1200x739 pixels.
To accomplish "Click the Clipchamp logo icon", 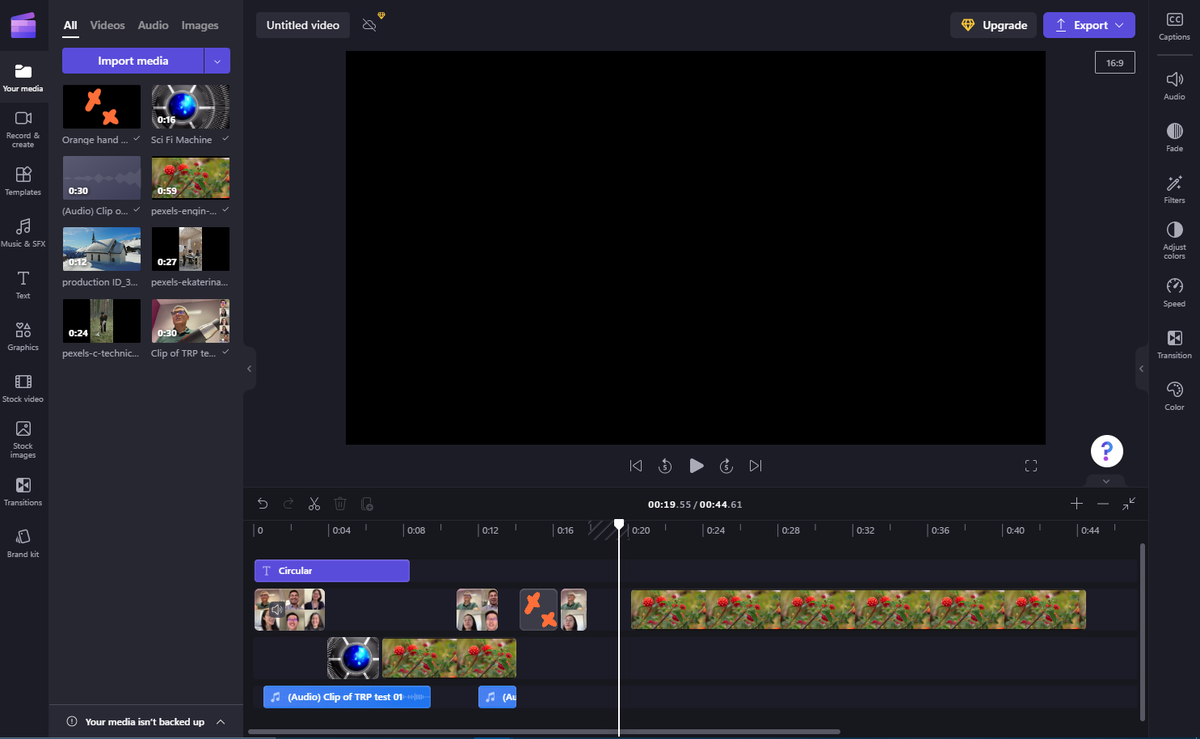I will pos(23,25).
